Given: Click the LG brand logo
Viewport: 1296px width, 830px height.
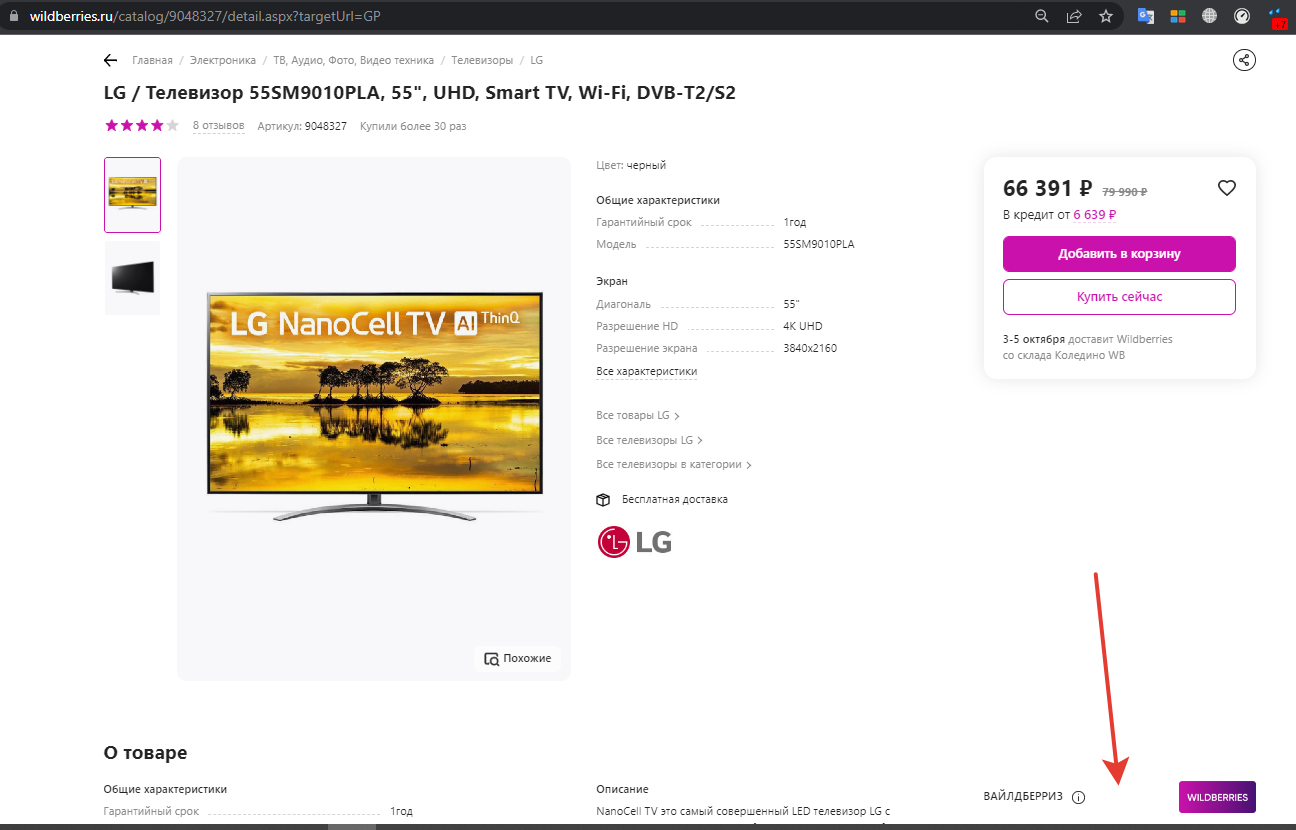Looking at the screenshot, I should click(x=634, y=541).
